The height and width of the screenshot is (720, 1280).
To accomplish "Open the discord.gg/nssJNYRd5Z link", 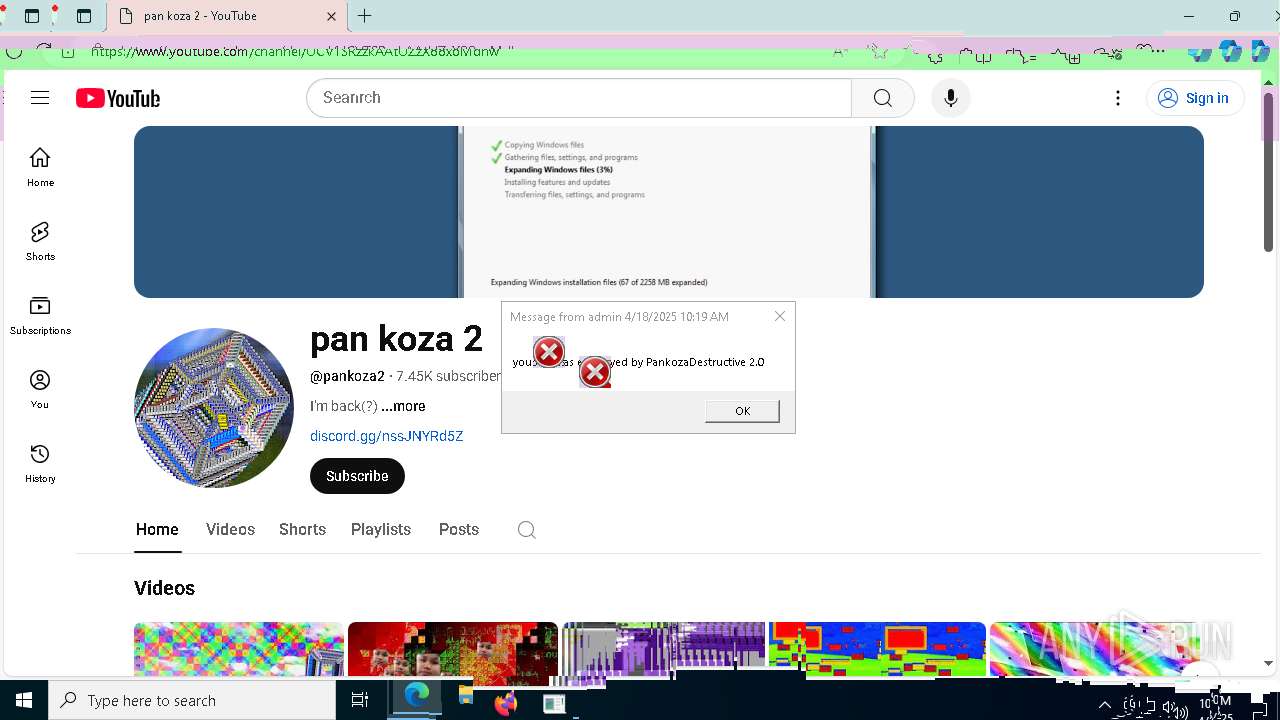I will pos(386,436).
